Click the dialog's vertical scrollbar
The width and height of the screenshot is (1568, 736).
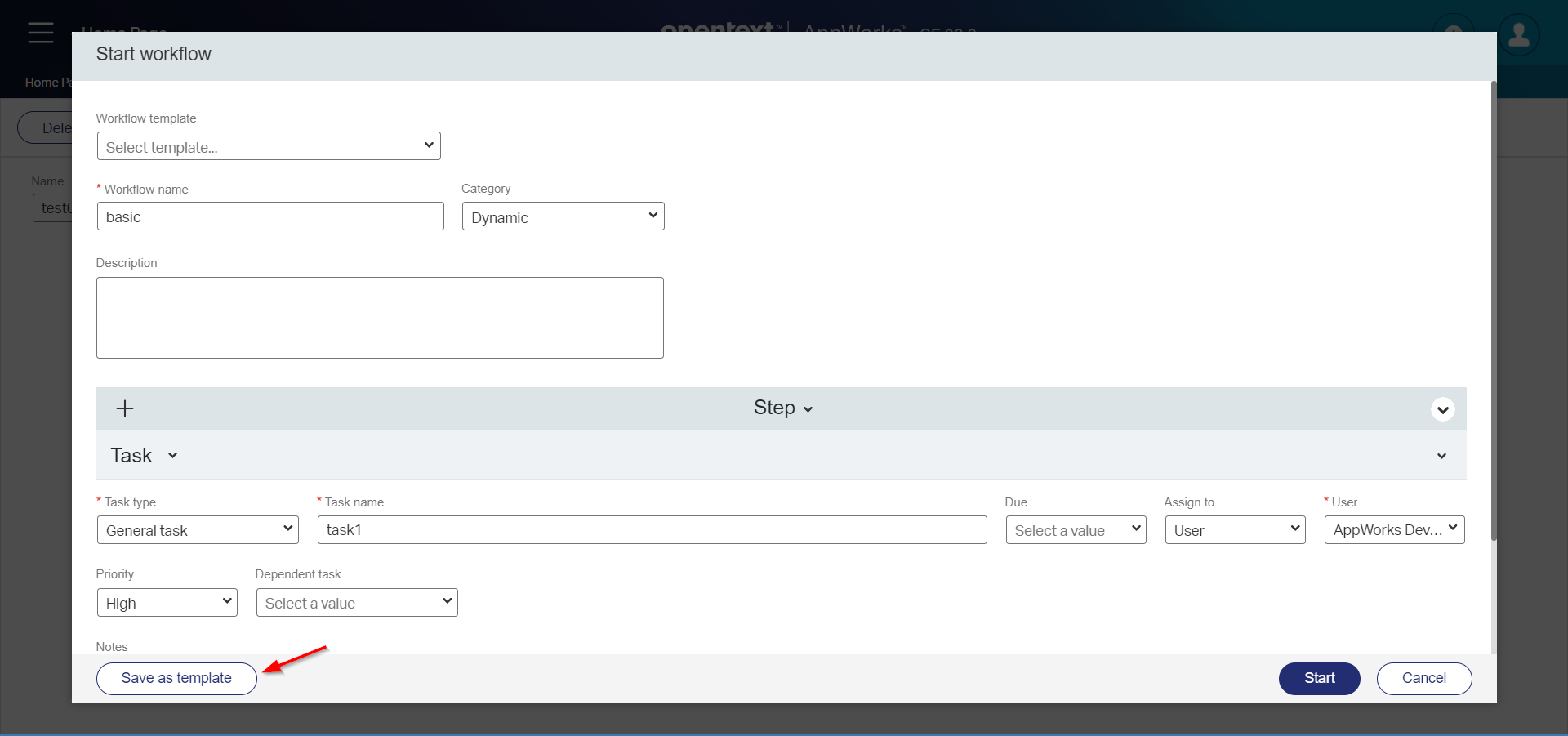point(1494,310)
